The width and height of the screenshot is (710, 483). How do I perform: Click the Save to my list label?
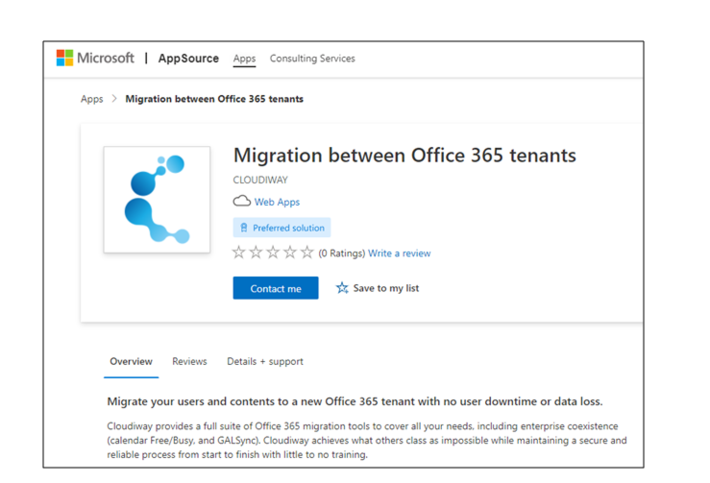(386, 288)
